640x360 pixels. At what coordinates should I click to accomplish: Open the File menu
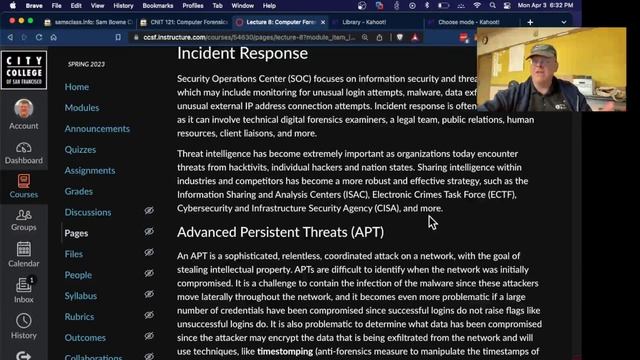pyautogui.click(x=56, y=6)
